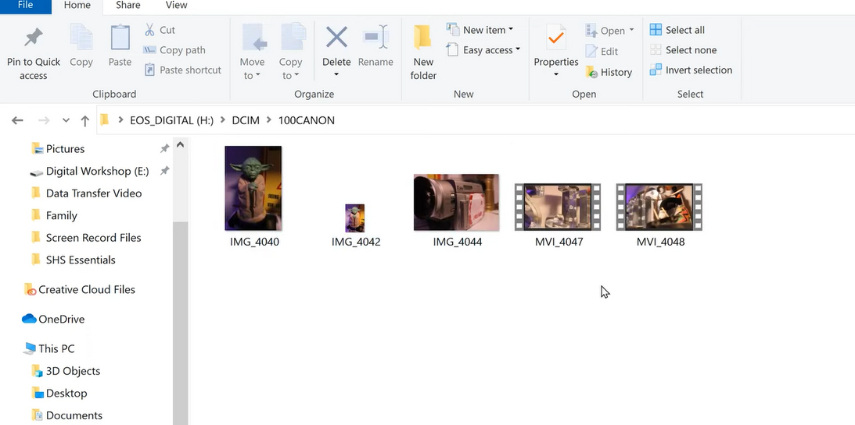
Task: Click Paste shortcut in the ribbon
Action: click(183, 70)
